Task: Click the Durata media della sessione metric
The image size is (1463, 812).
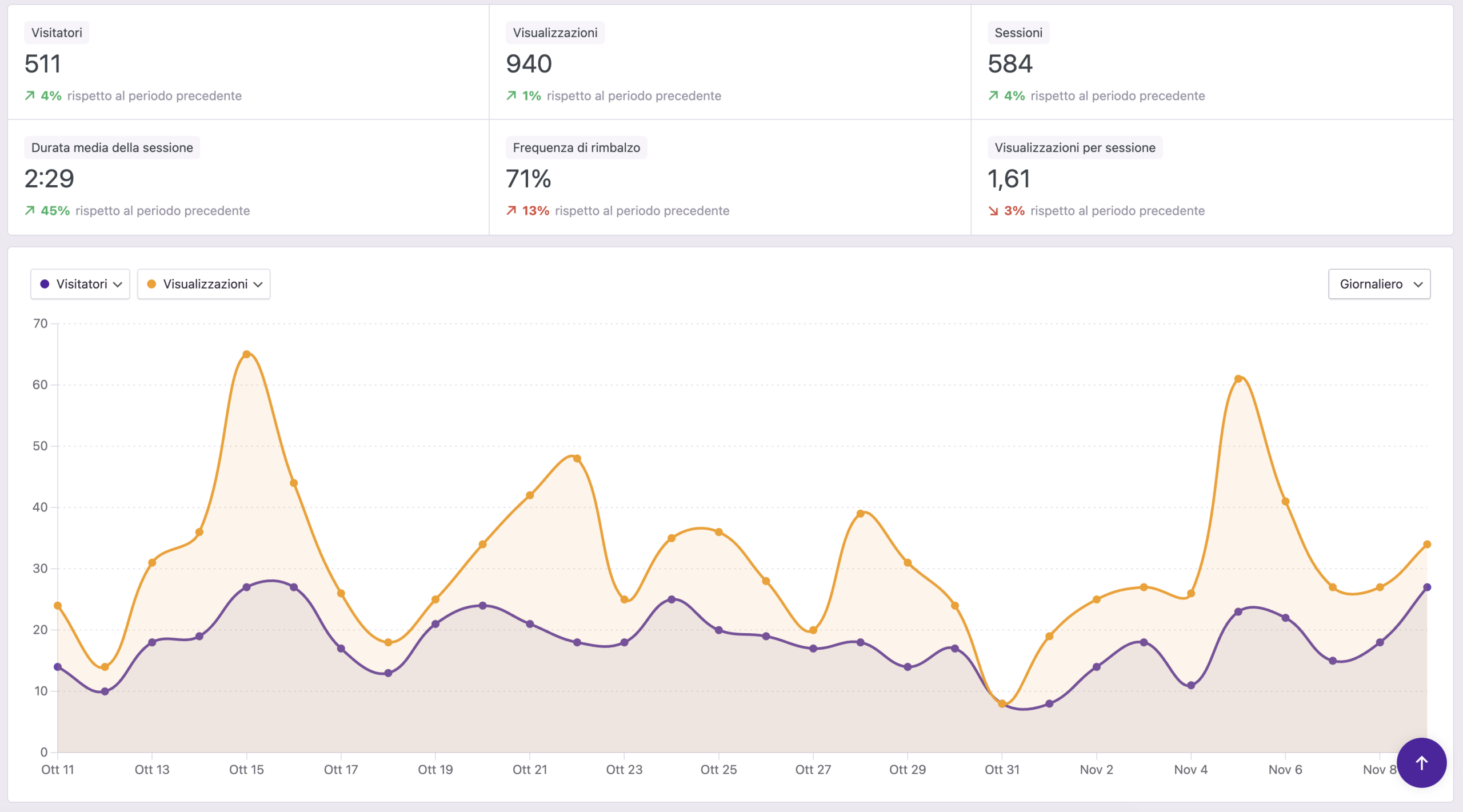Action: pyautogui.click(x=112, y=147)
